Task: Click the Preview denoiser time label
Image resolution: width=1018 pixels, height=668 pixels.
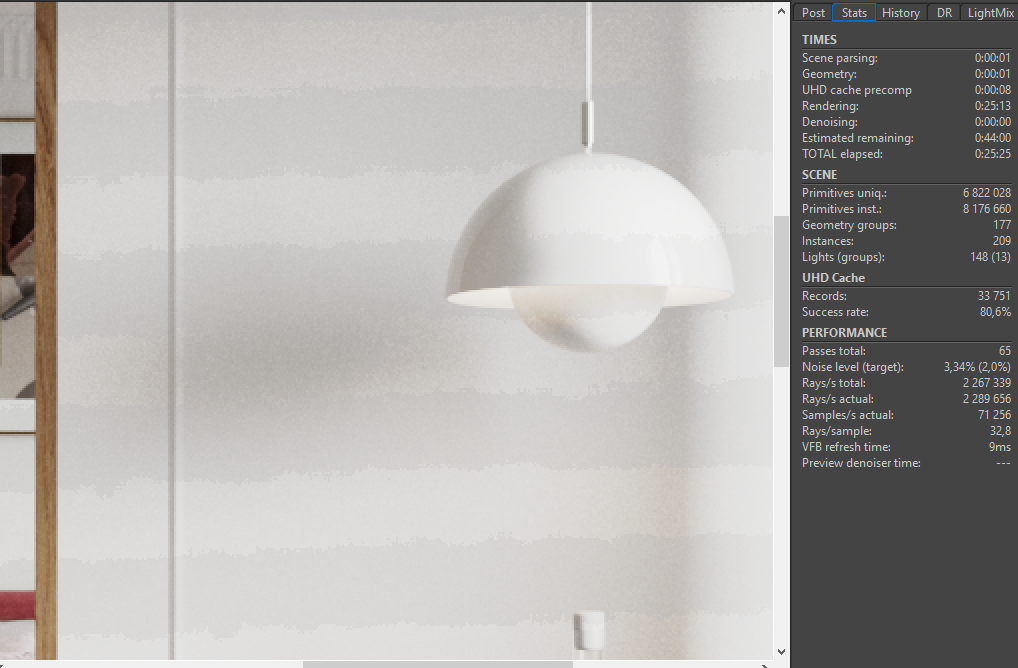Action: pyautogui.click(x=861, y=463)
